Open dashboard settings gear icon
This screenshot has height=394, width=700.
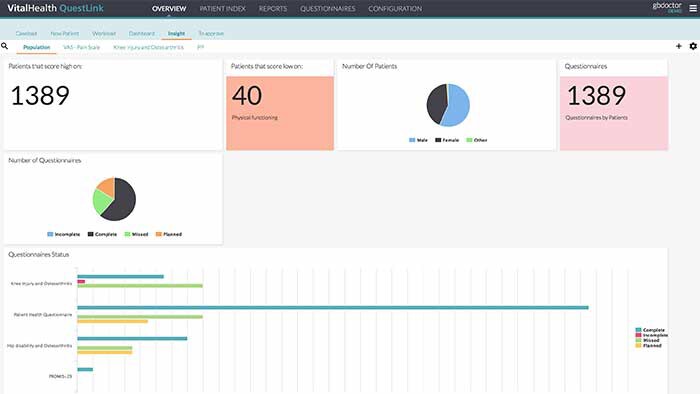pos(693,46)
